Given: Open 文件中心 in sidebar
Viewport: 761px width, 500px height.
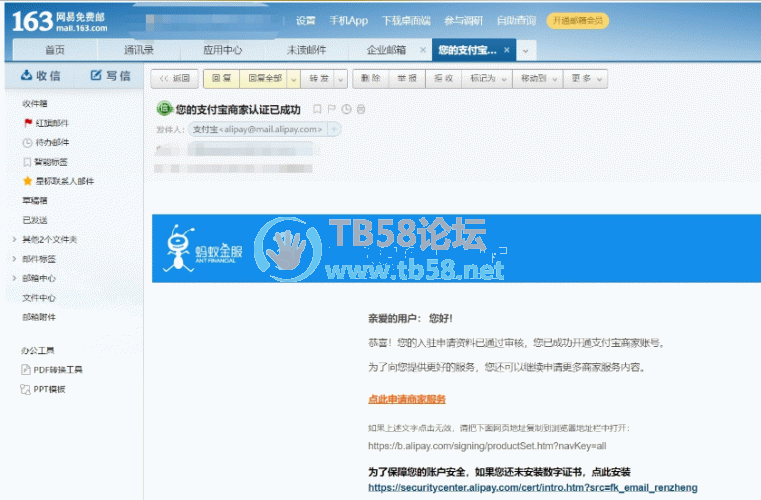Looking at the screenshot, I should click(39, 298).
